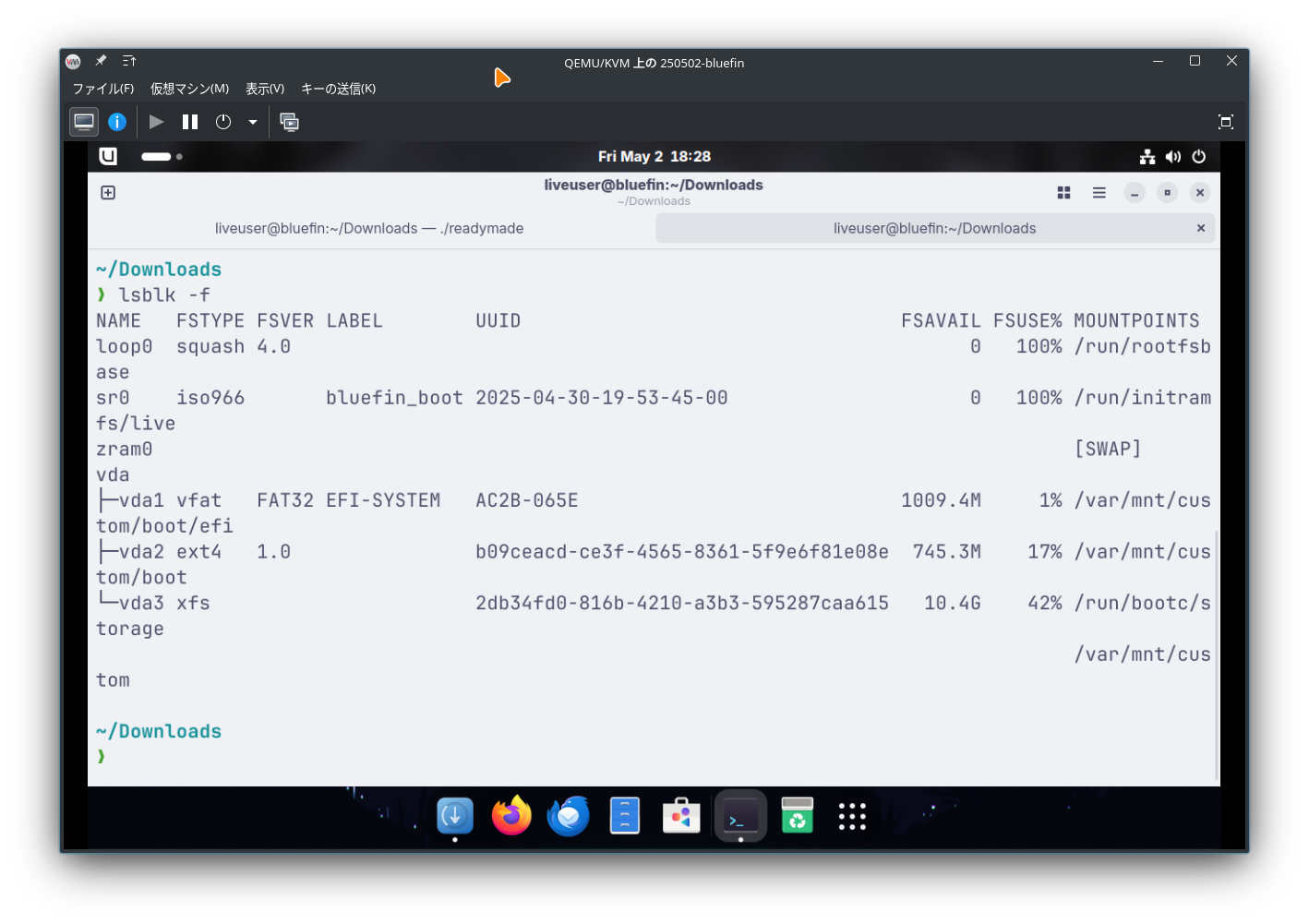Click the UUID starting with b09ceacd
The height and width of the screenshot is (924, 1309).
[682, 552]
